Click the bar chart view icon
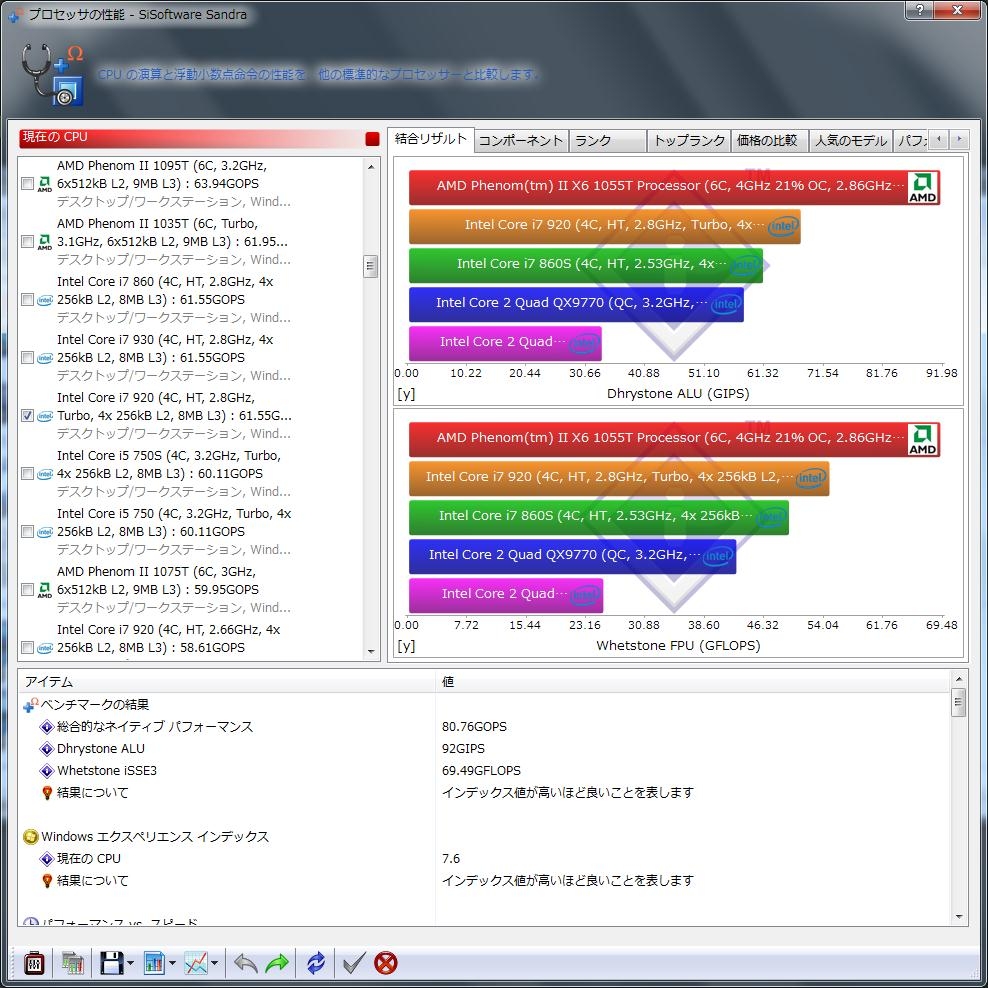The height and width of the screenshot is (988, 988). [154, 963]
